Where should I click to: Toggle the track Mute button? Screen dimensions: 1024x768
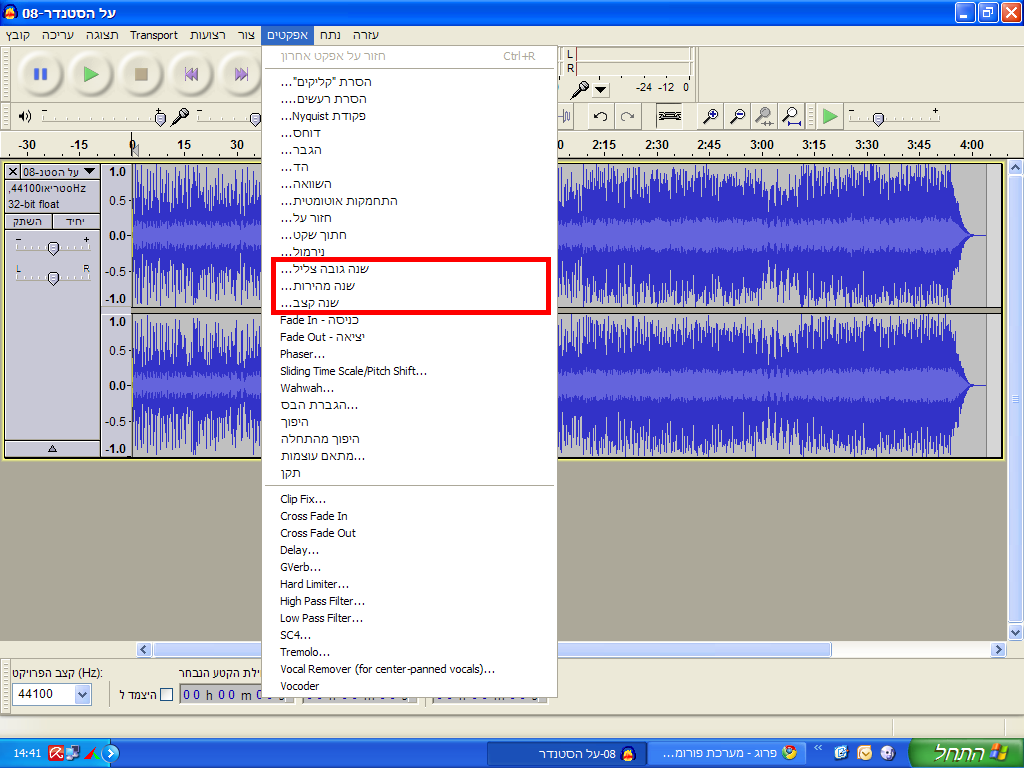click(28, 221)
